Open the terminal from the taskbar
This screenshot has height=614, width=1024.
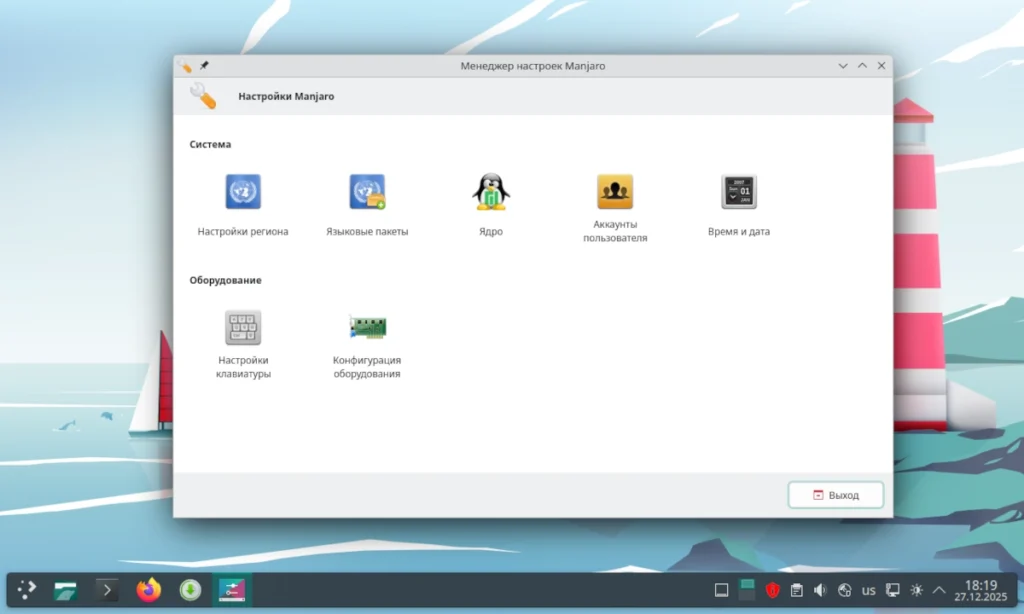pos(107,590)
